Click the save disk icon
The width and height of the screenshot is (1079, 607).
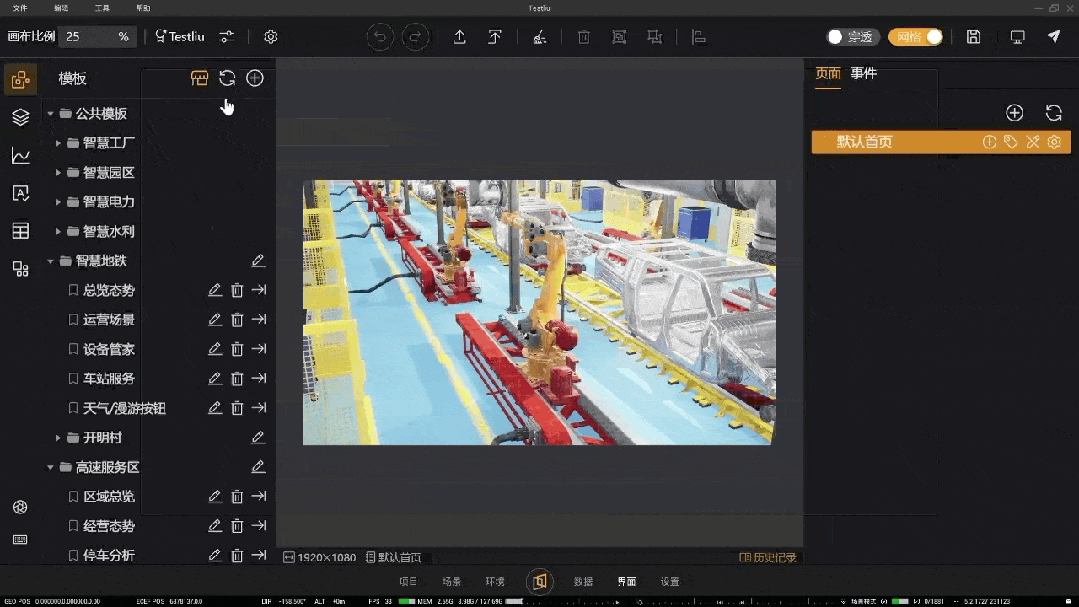coord(973,37)
